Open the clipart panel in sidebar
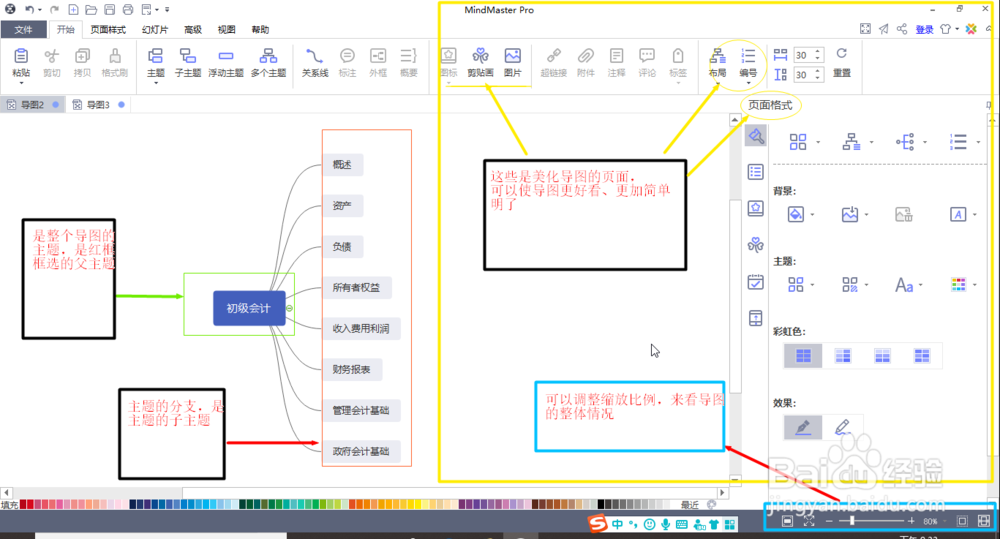 756,244
